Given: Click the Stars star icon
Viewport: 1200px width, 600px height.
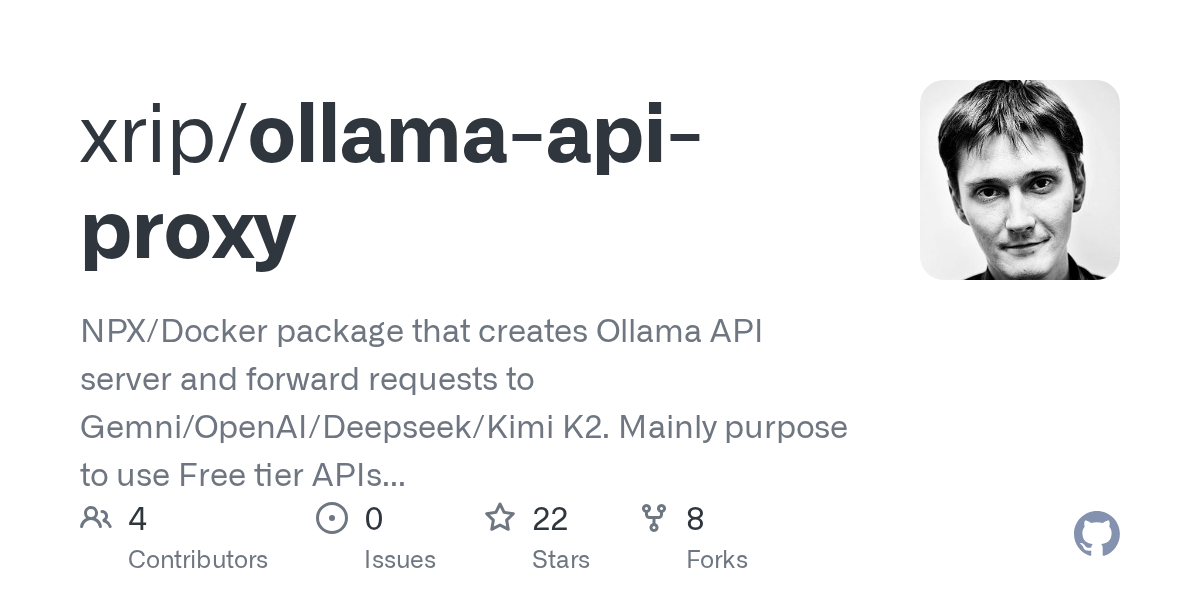Looking at the screenshot, I should (499, 518).
